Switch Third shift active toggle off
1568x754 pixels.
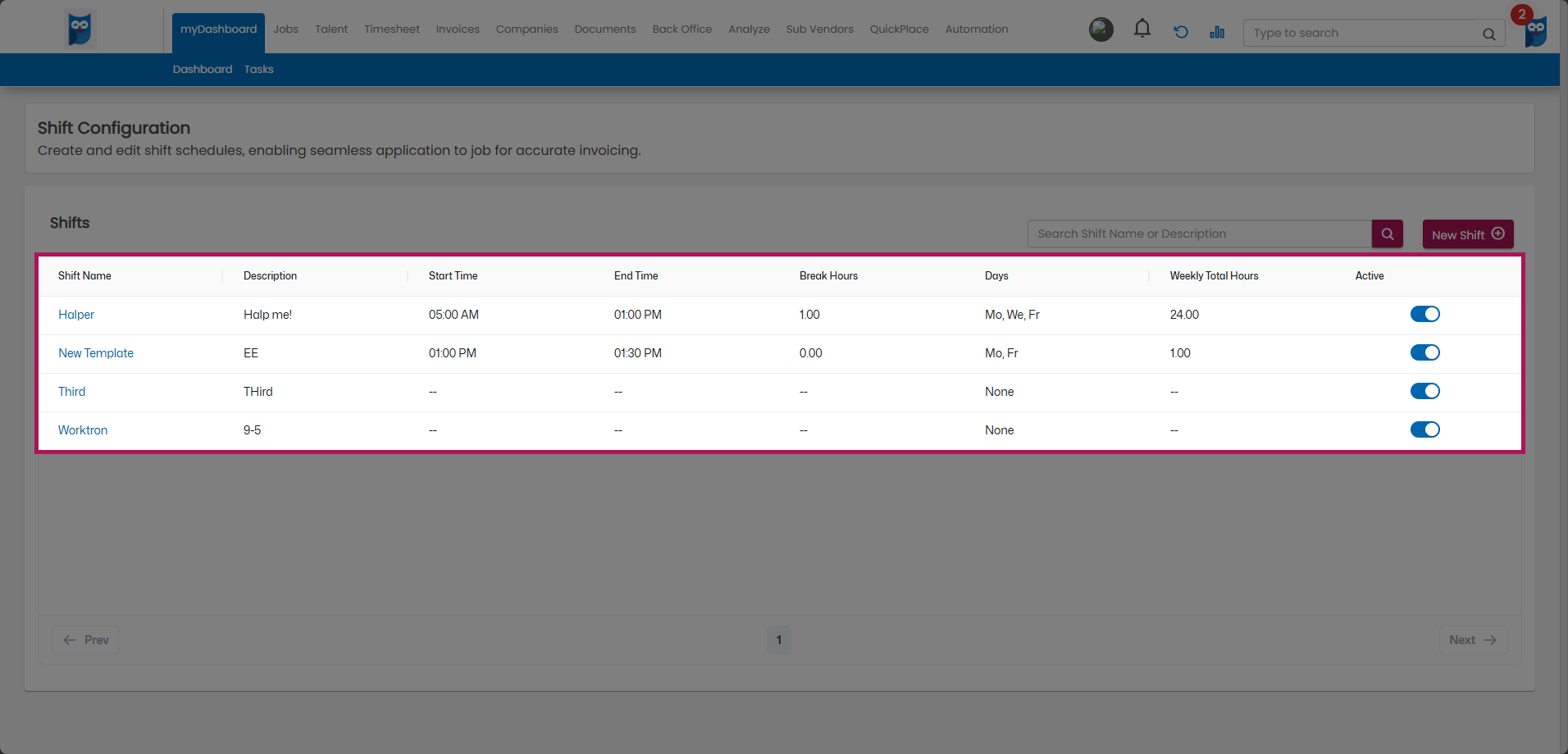point(1424,391)
